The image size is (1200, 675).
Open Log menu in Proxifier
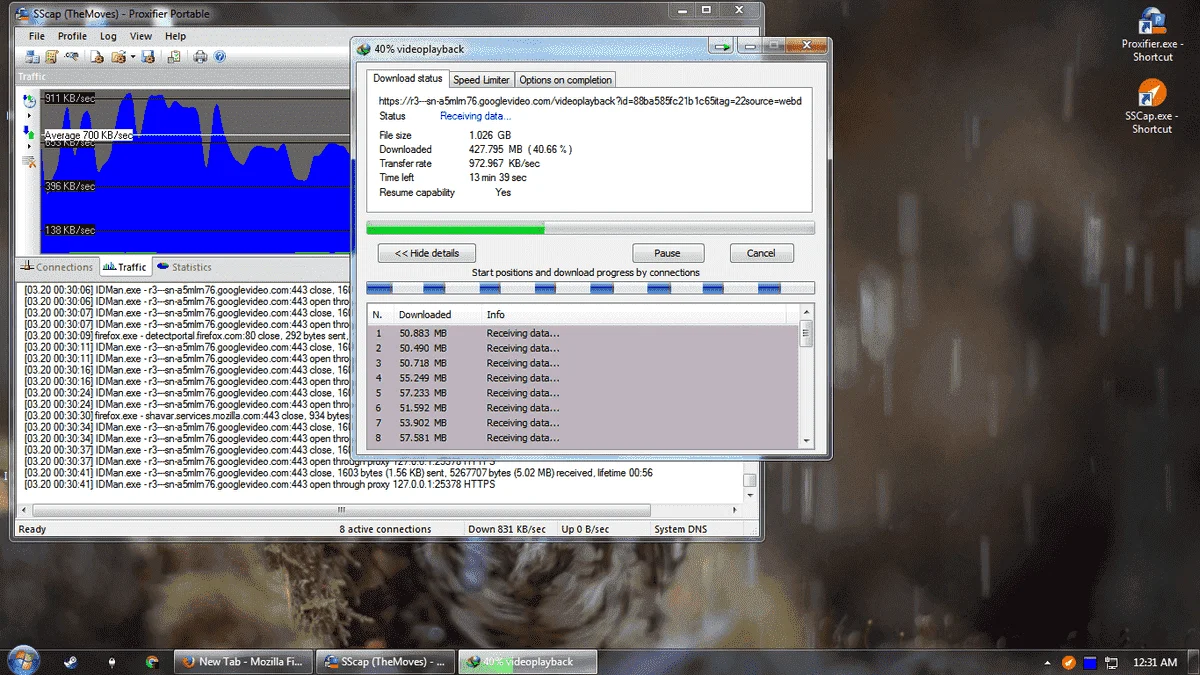pos(108,36)
